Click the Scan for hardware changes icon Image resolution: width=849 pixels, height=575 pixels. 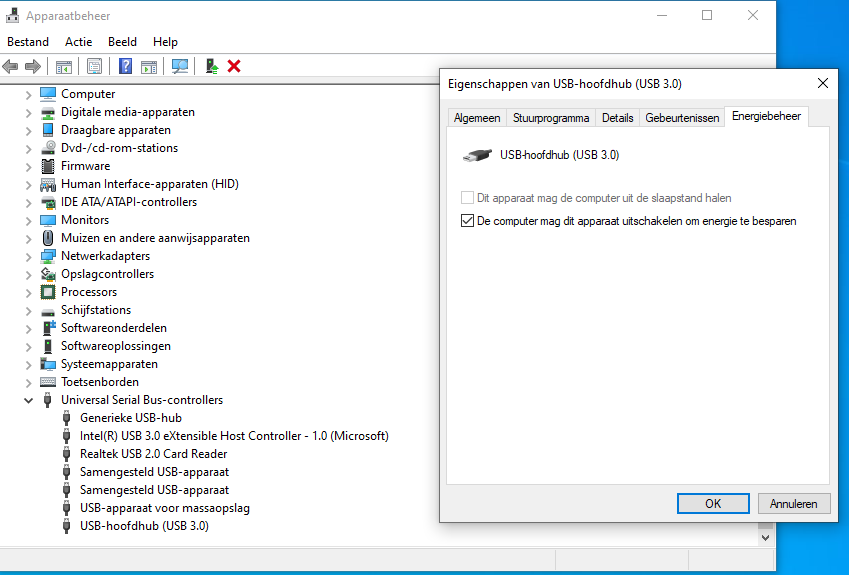point(180,66)
